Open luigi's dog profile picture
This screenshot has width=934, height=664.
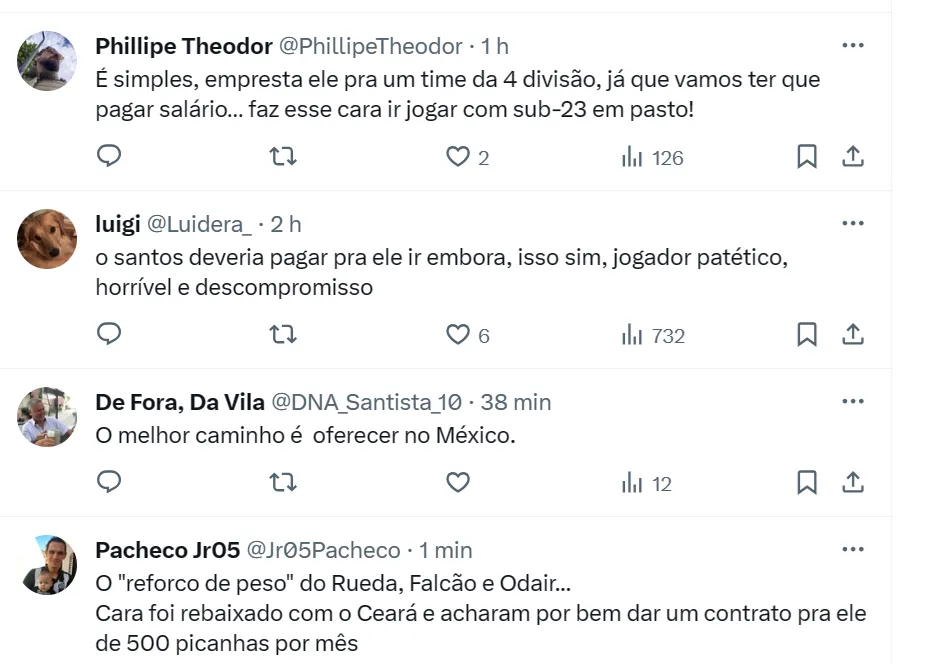pyautogui.click(x=47, y=239)
